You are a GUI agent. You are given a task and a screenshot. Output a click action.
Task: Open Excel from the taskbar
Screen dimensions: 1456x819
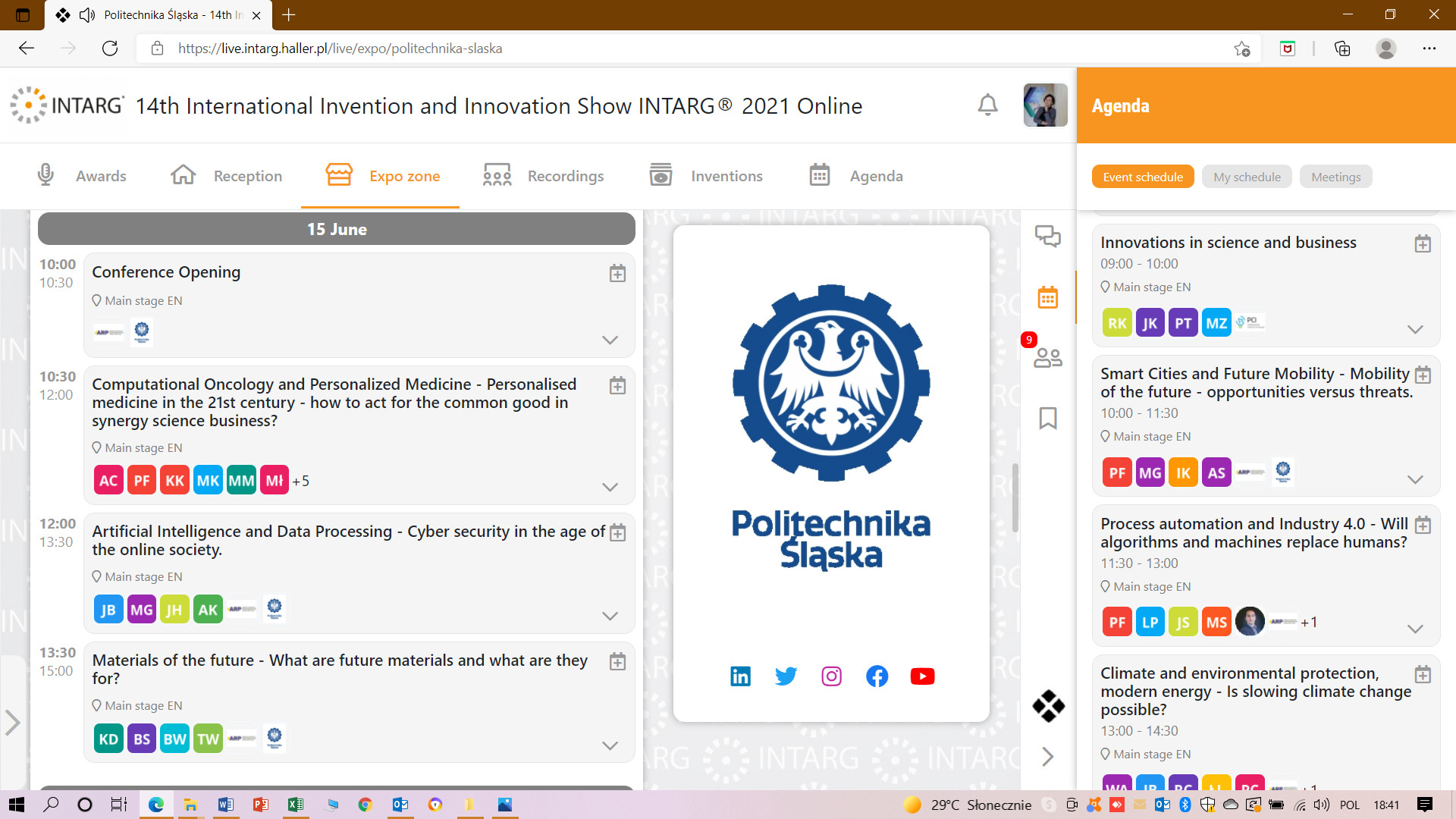click(295, 805)
